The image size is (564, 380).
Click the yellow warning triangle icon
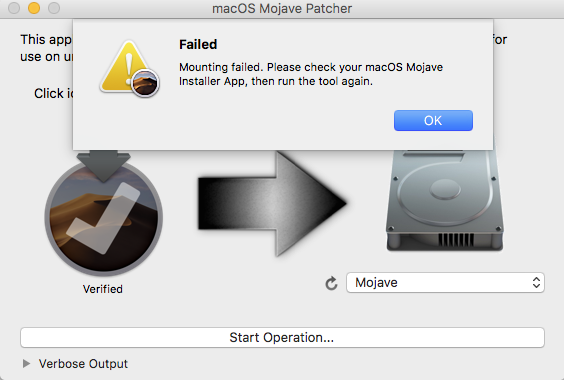point(126,67)
